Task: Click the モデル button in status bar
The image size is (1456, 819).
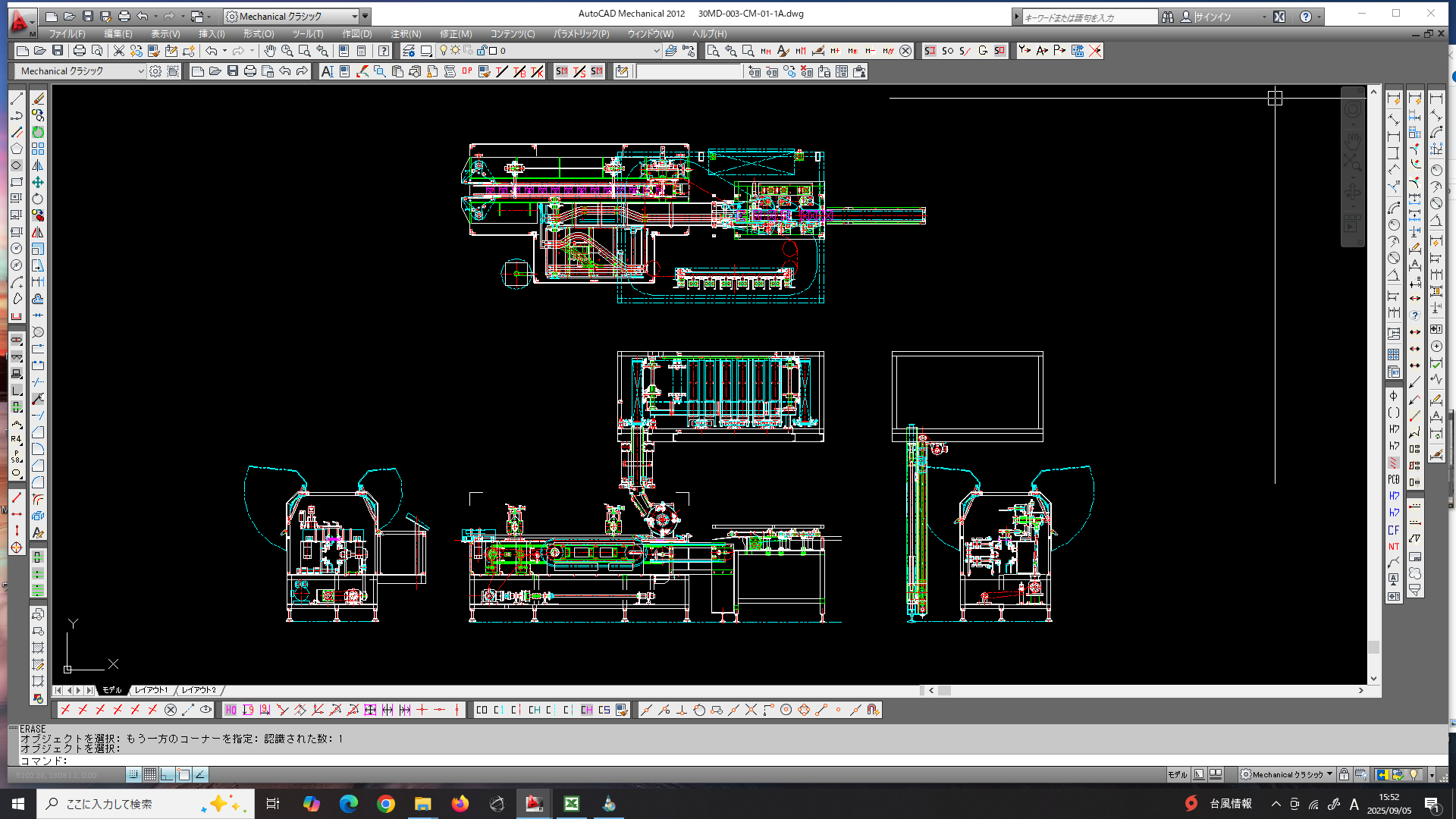Action: (1177, 774)
